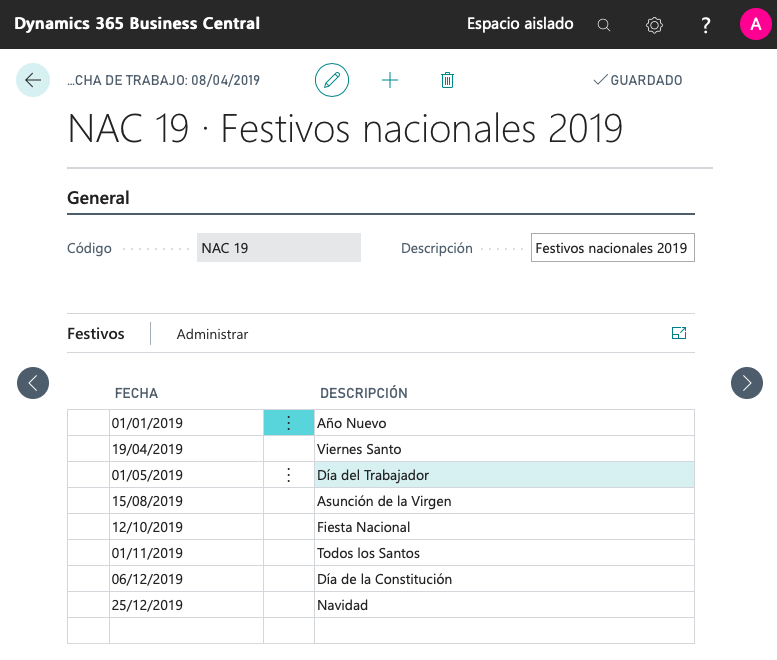Click the back arrow button

(x=33, y=80)
